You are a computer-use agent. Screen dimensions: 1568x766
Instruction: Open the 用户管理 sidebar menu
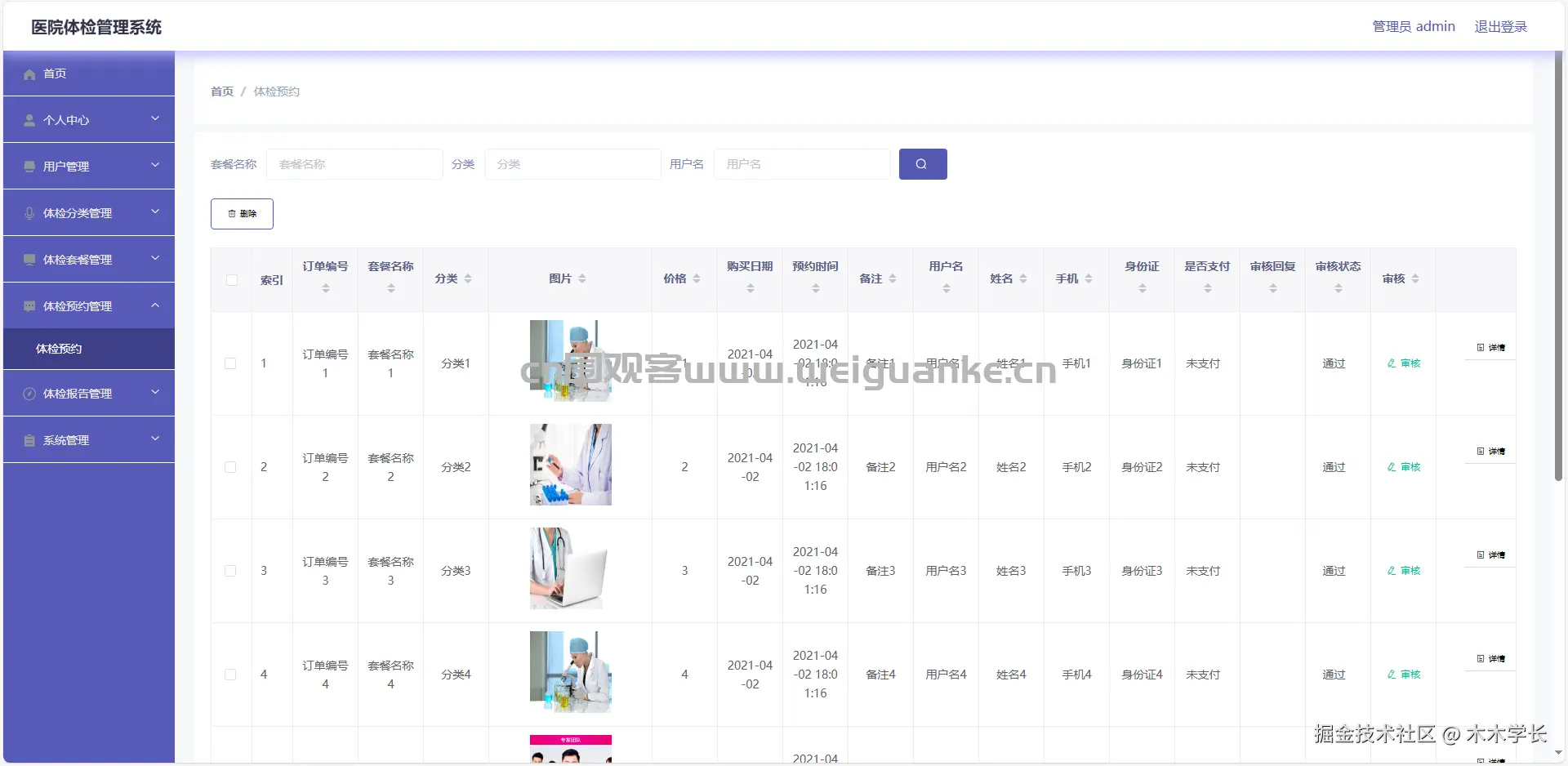[x=89, y=167]
